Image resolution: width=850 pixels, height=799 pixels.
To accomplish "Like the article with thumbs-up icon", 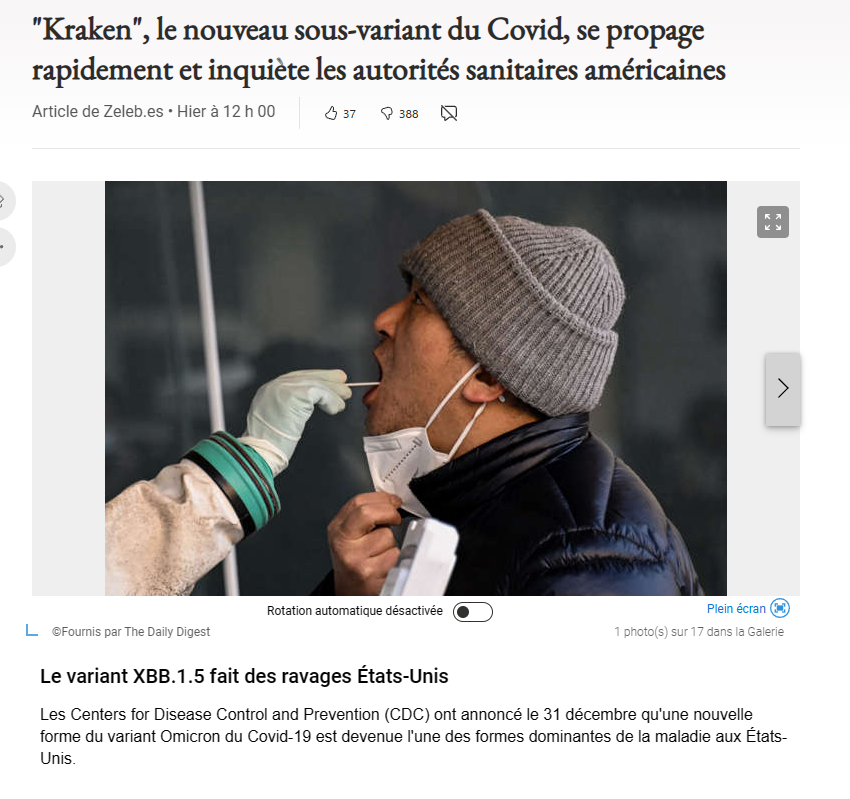I will pyautogui.click(x=331, y=113).
